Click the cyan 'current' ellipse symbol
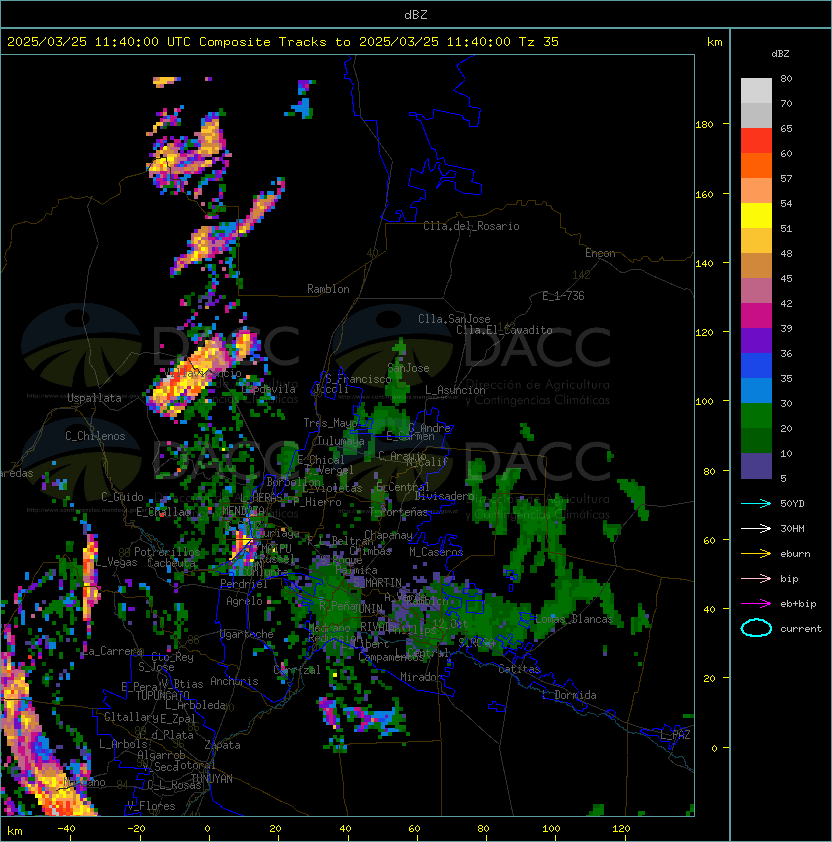 [x=756, y=628]
